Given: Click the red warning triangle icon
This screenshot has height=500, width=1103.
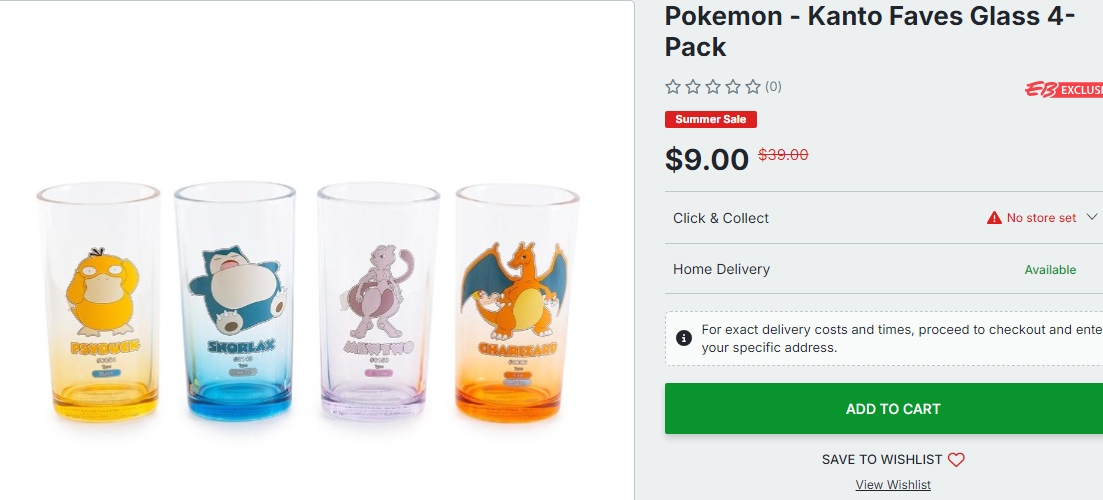Looking at the screenshot, I should 994,218.
